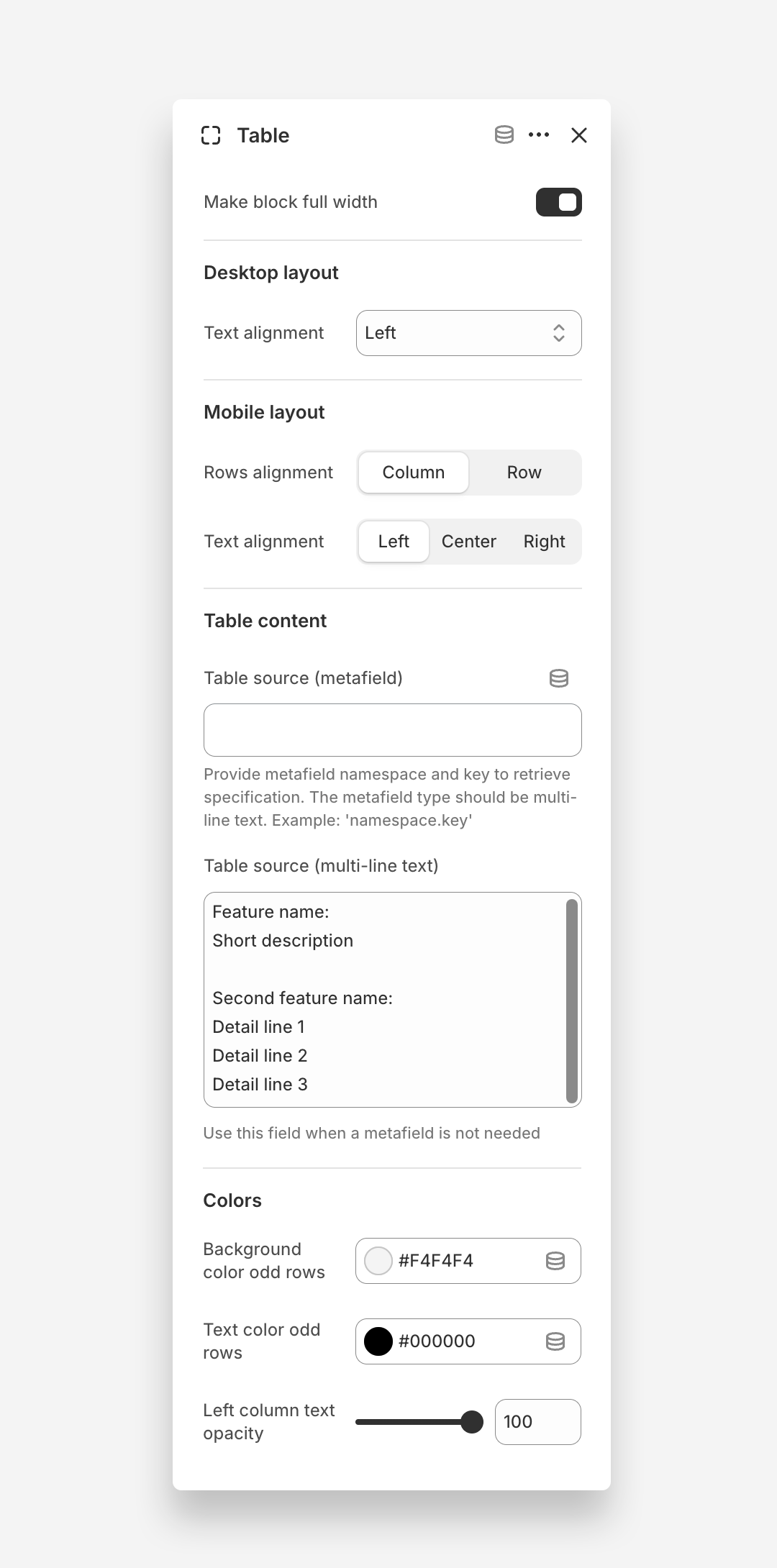777x1568 pixels.
Task: Open the Desktop Text alignment dropdown
Action: [468, 333]
